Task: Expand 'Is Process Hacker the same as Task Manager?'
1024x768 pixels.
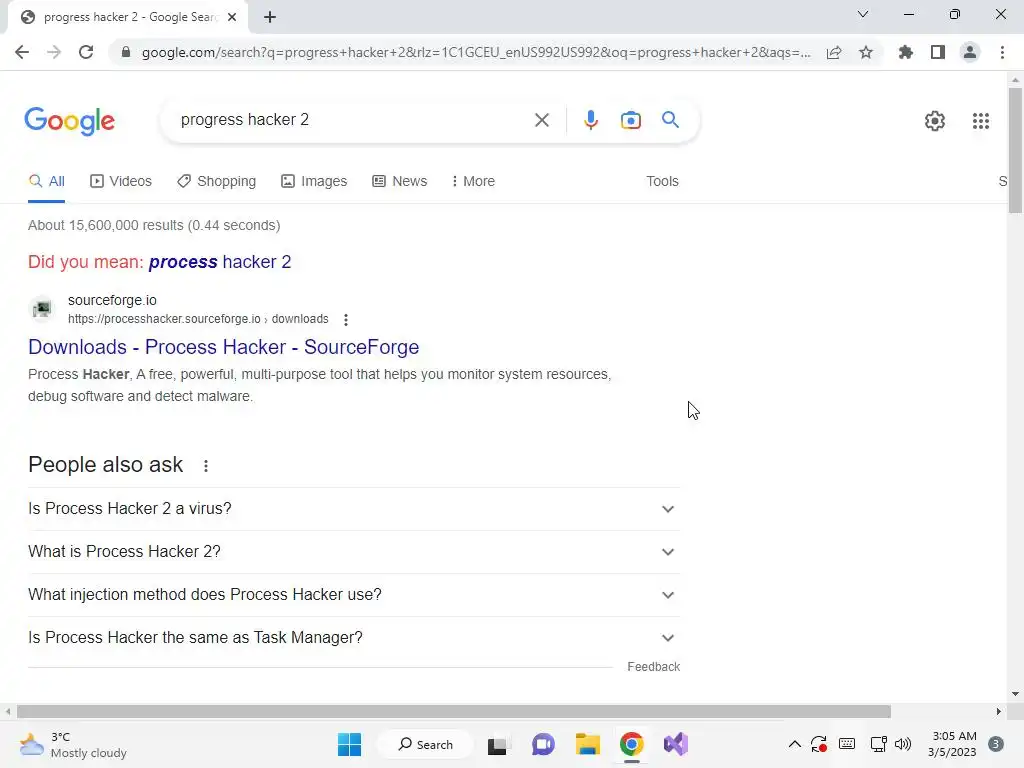Action: click(x=353, y=638)
